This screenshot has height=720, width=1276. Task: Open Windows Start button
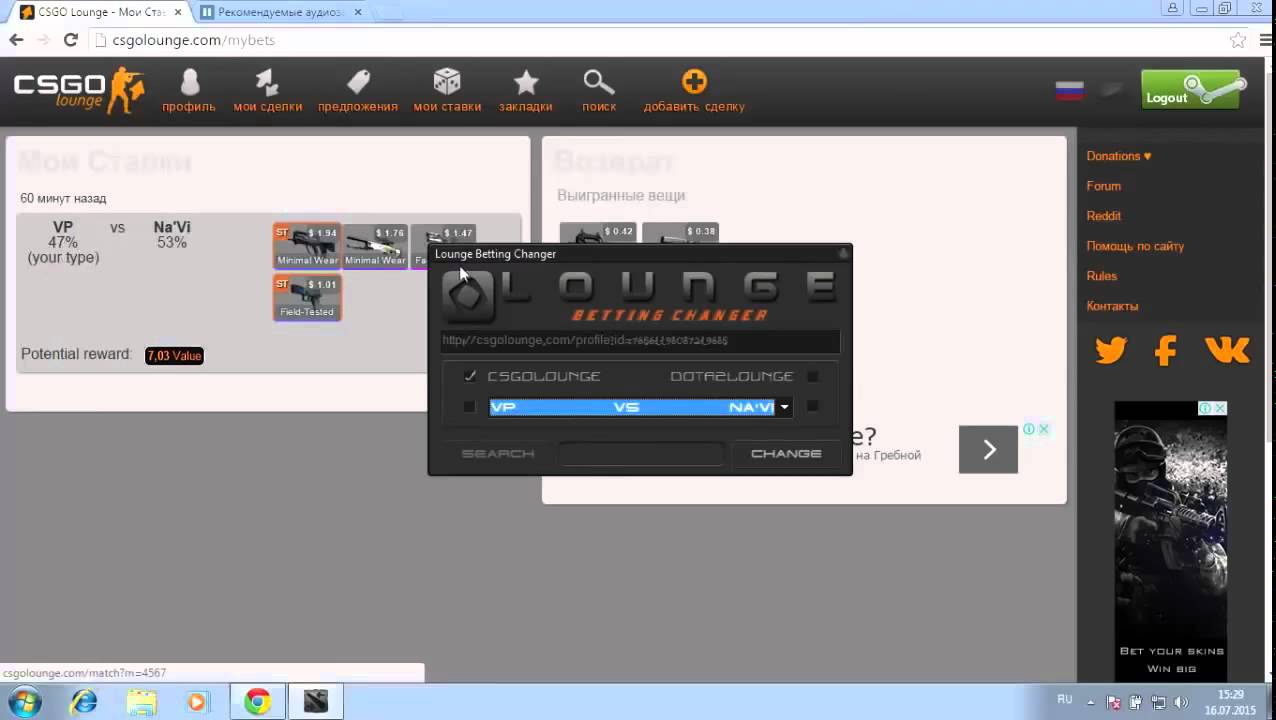coord(25,702)
